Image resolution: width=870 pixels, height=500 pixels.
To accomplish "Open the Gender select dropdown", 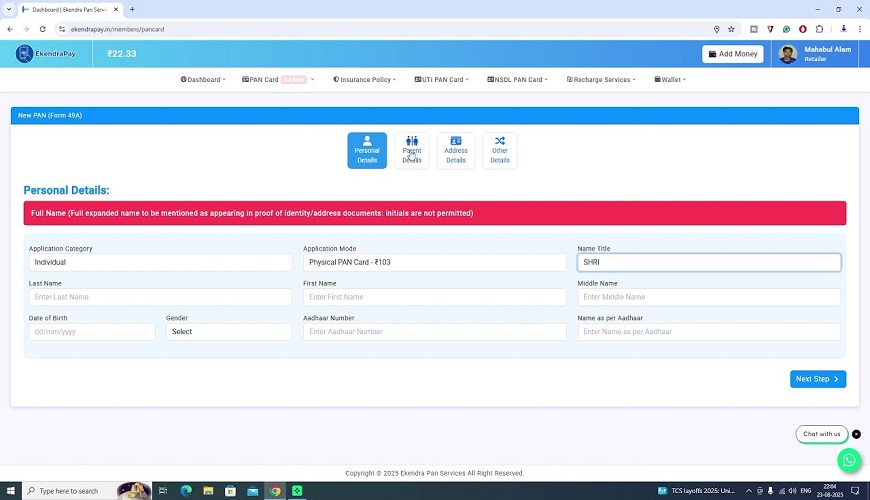I will pyautogui.click(x=229, y=331).
